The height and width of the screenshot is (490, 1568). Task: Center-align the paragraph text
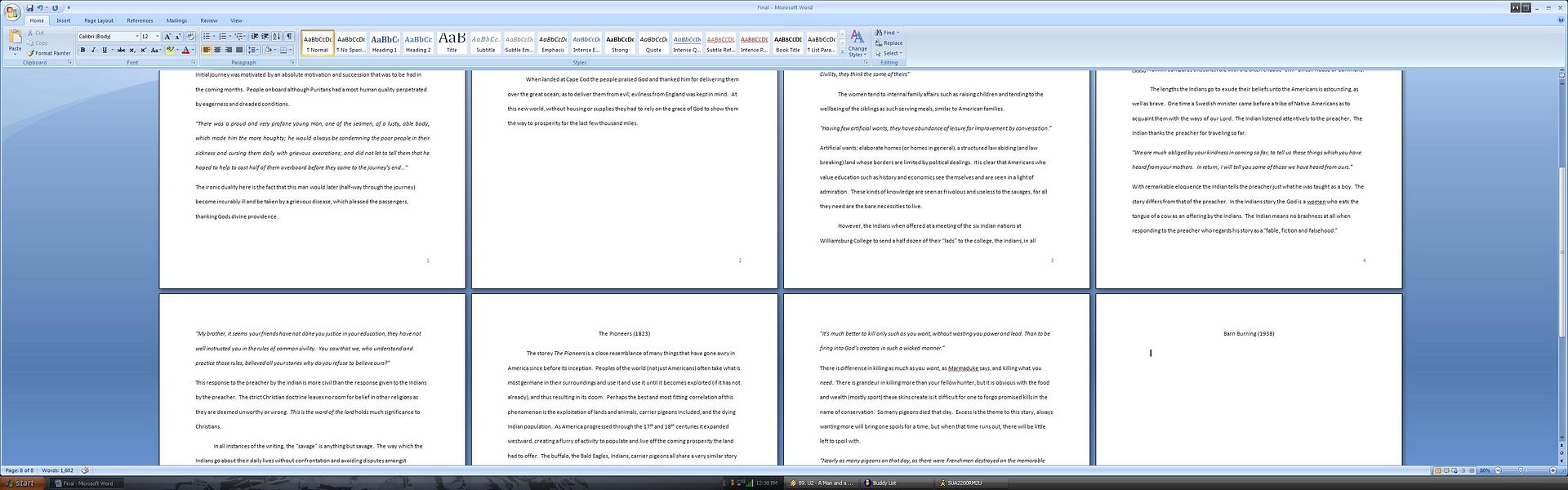(x=217, y=51)
